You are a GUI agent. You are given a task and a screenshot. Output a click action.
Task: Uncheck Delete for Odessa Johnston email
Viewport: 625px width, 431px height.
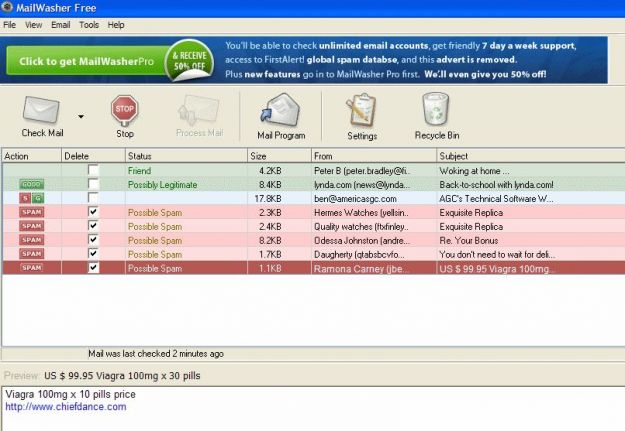(x=93, y=240)
